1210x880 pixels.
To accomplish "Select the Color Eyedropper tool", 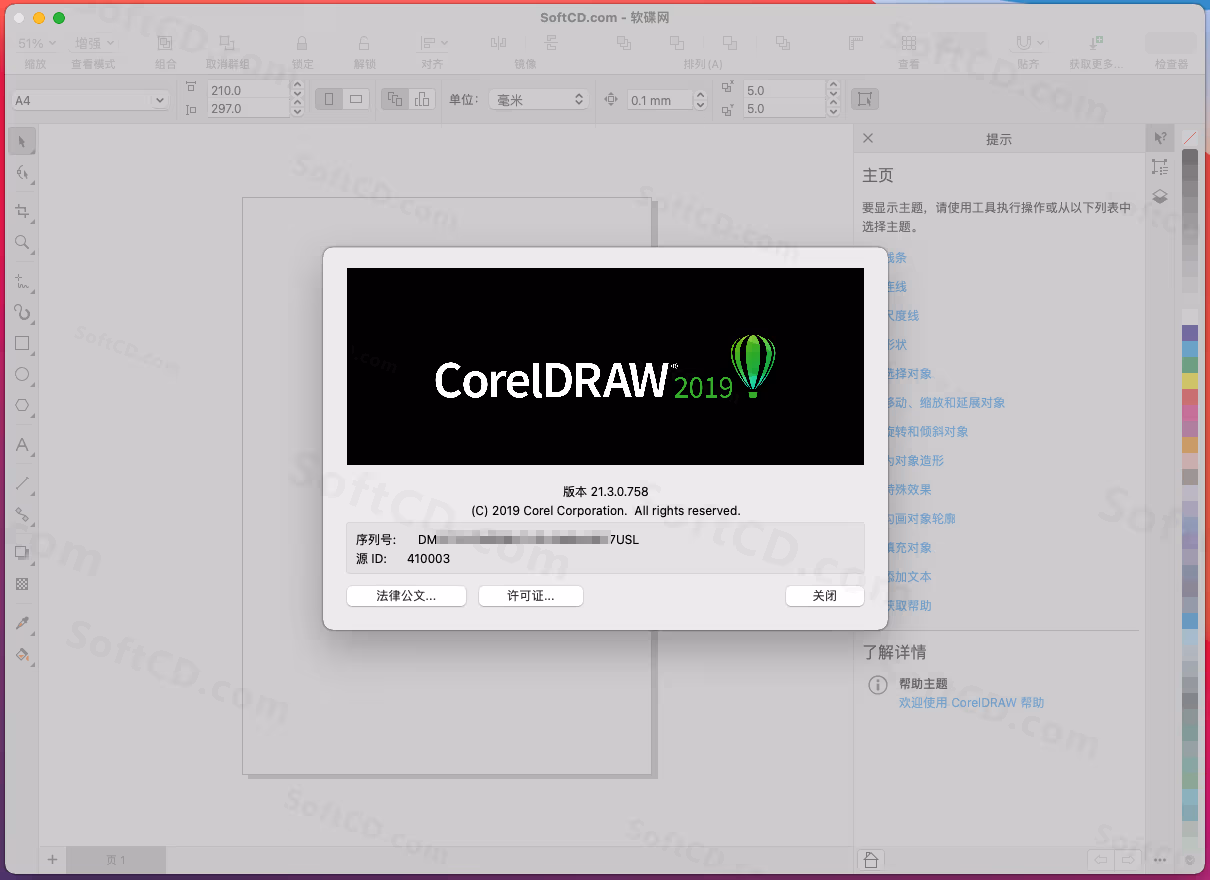I will pyautogui.click(x=22, y=624).
